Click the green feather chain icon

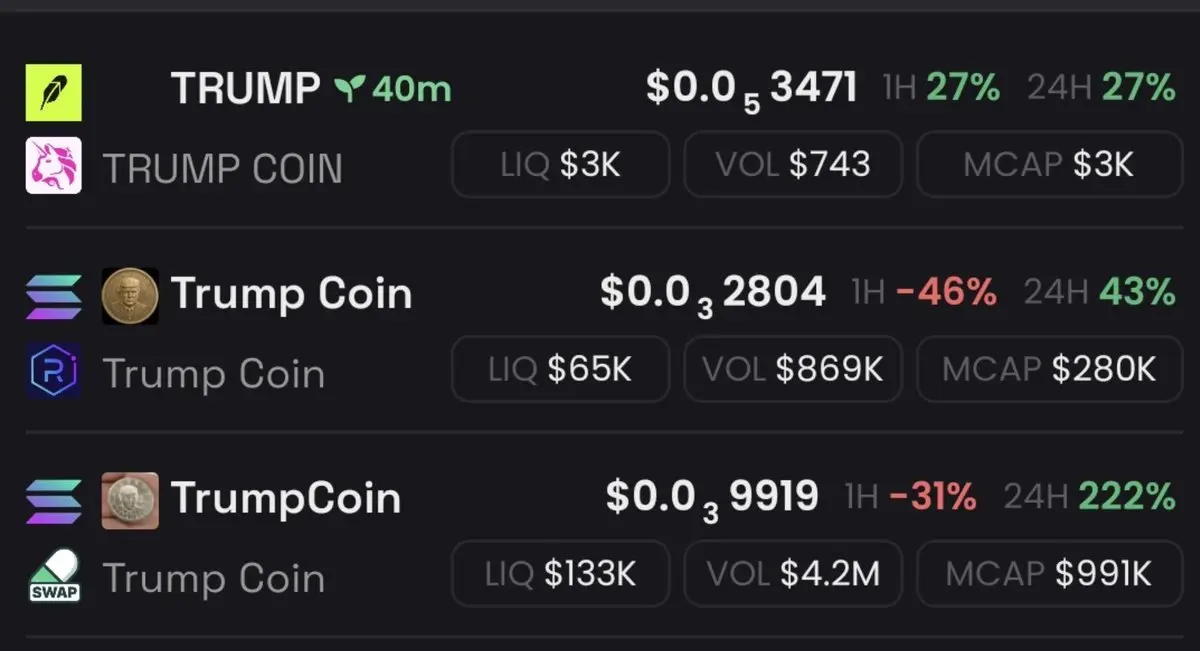pyautogui.click(x=53, y=92)
